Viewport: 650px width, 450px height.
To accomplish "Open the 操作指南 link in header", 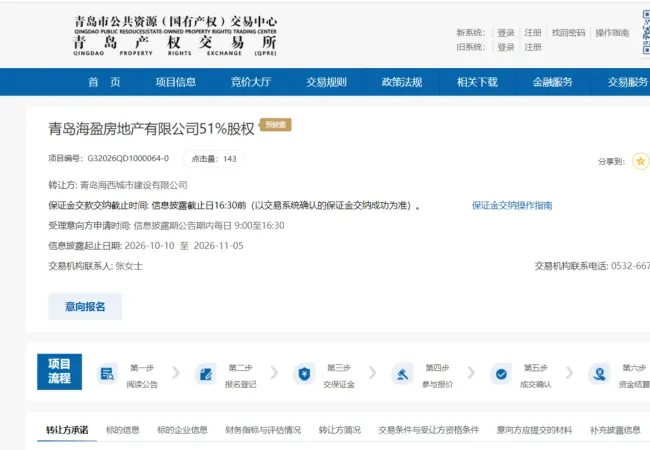I will 612,33.
